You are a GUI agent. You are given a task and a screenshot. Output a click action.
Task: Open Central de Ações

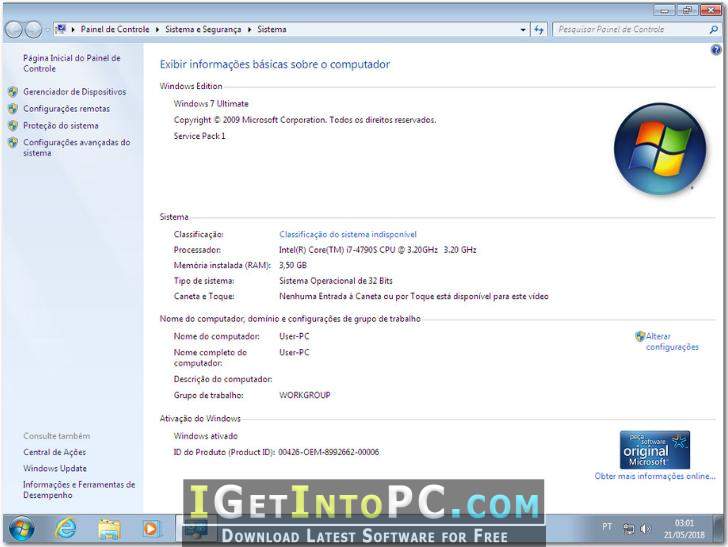click(x=54, y=452)
